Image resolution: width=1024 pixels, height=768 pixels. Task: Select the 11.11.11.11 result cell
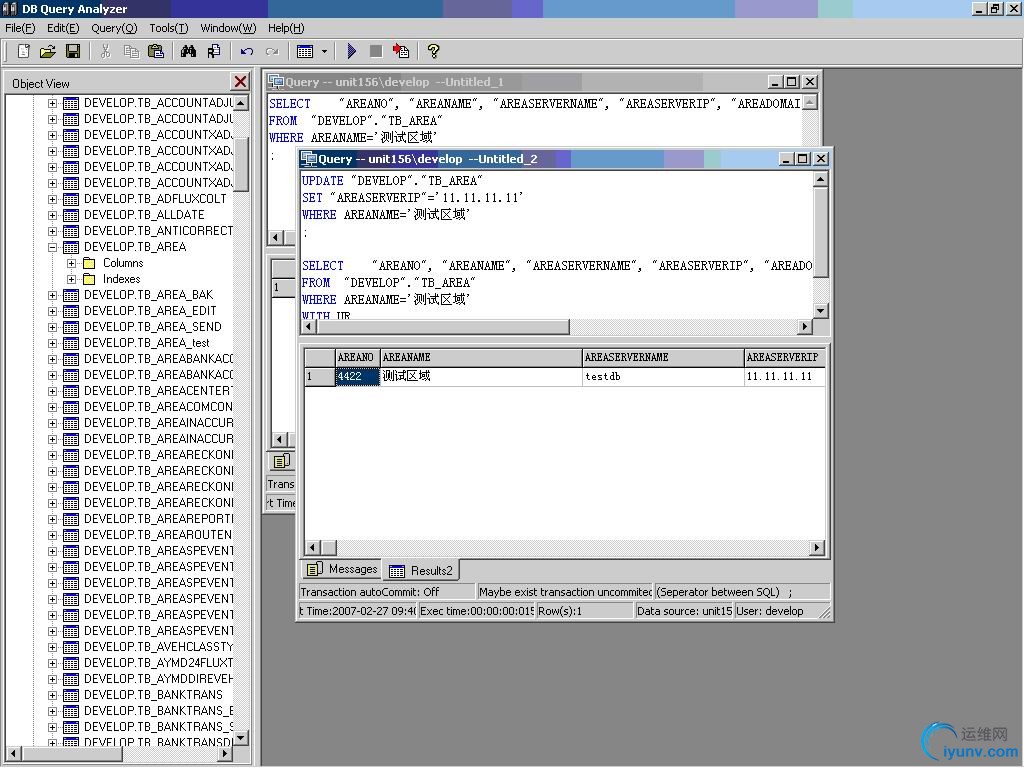784,376
